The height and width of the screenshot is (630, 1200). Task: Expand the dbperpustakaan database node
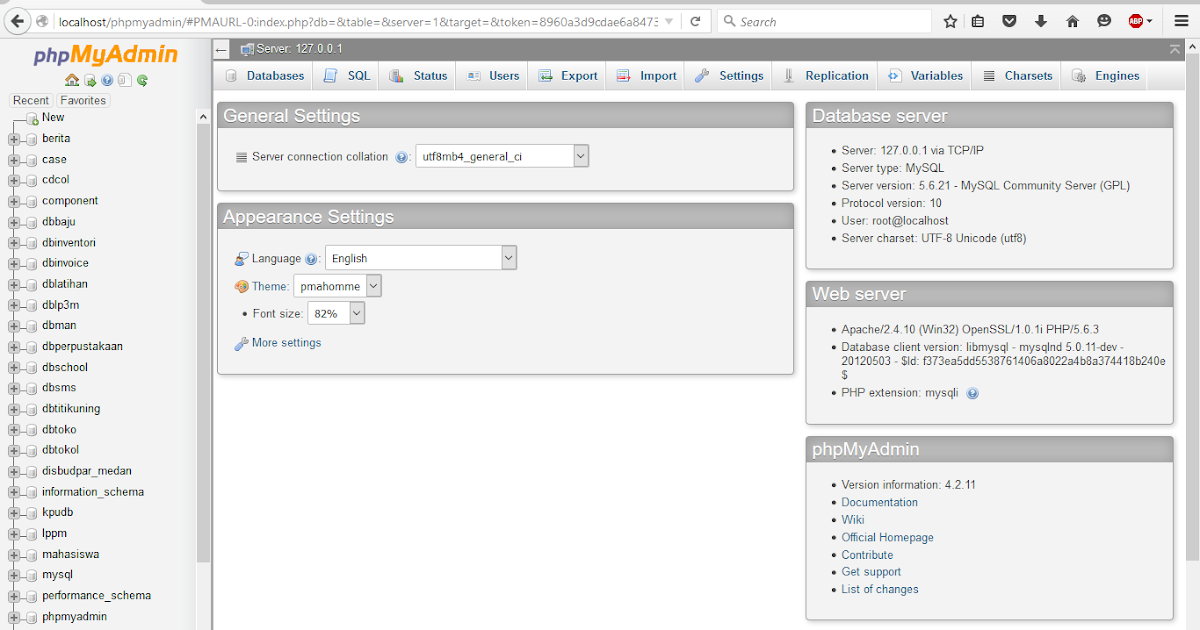(14, 347)
